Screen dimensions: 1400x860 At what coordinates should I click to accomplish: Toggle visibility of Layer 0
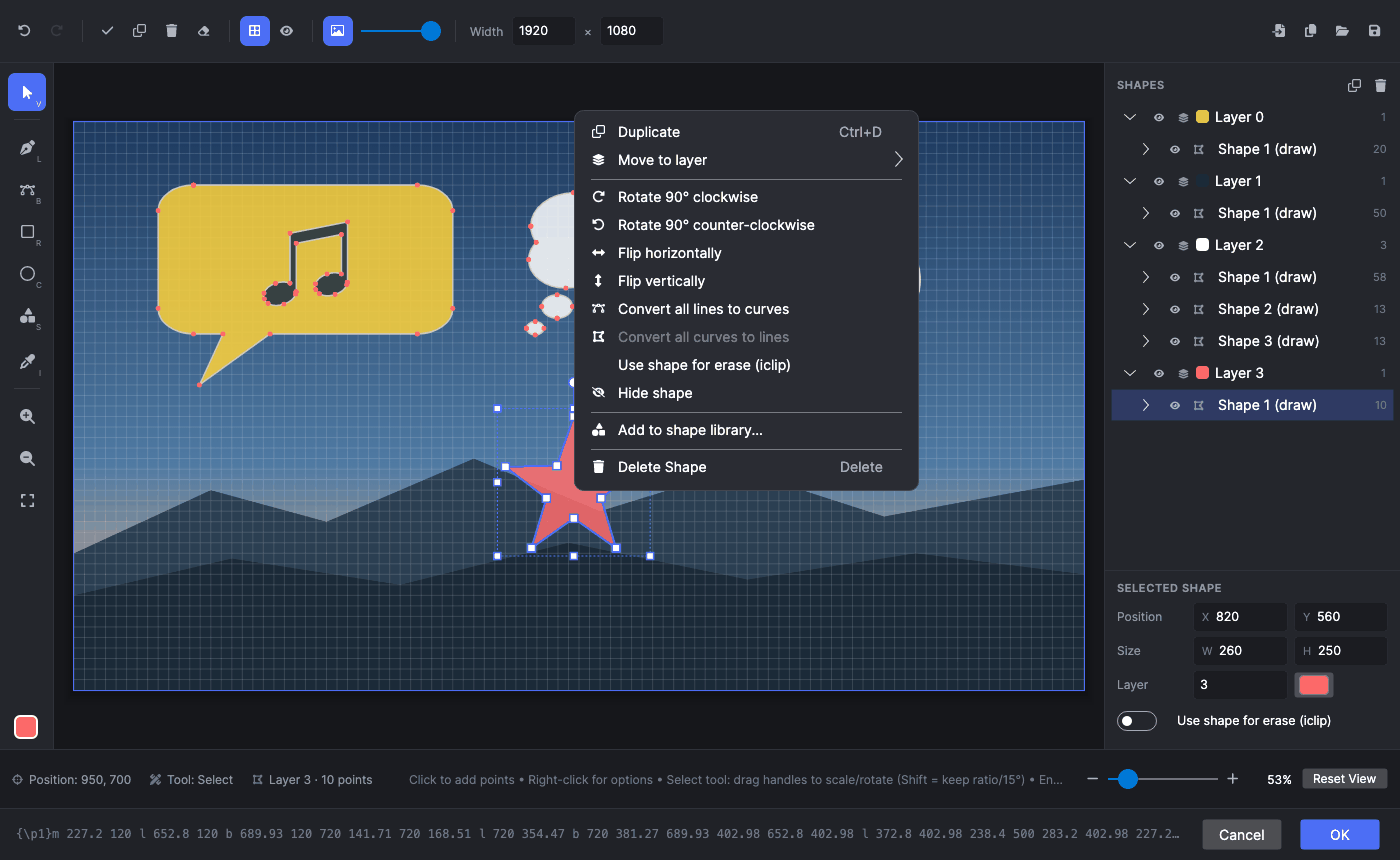[1159, 117]
